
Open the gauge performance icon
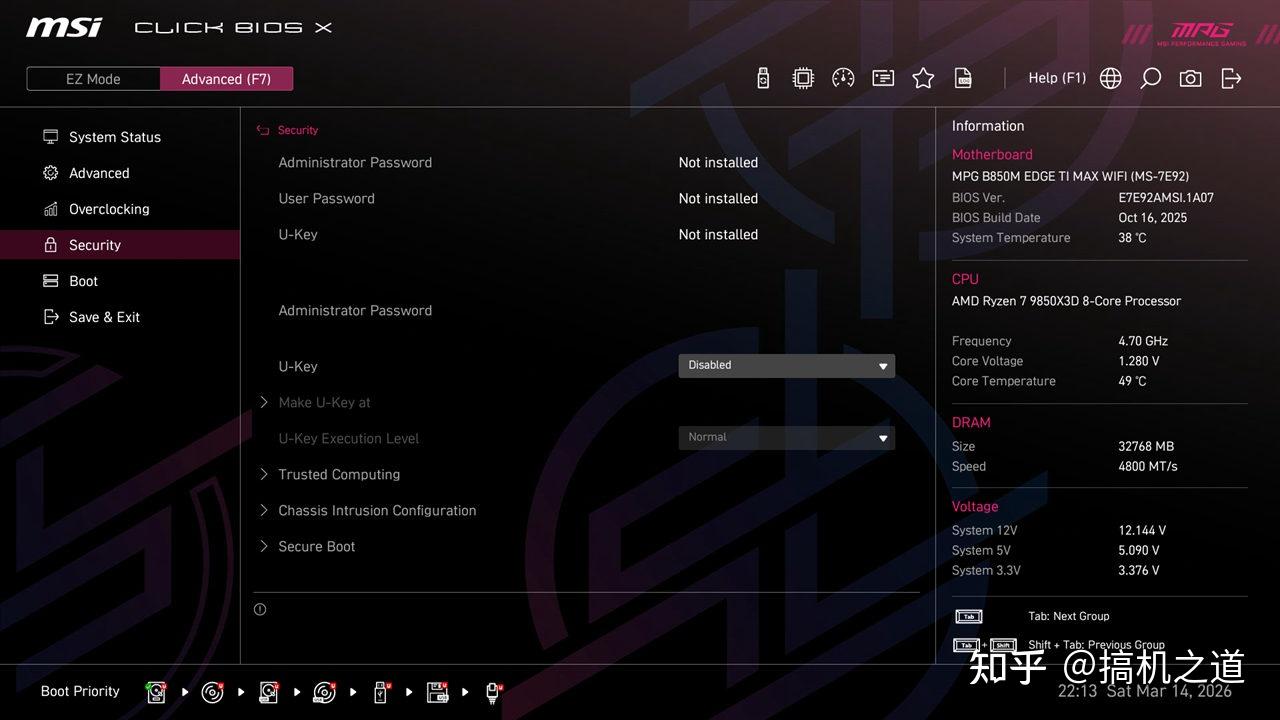[x=843, y=78]
